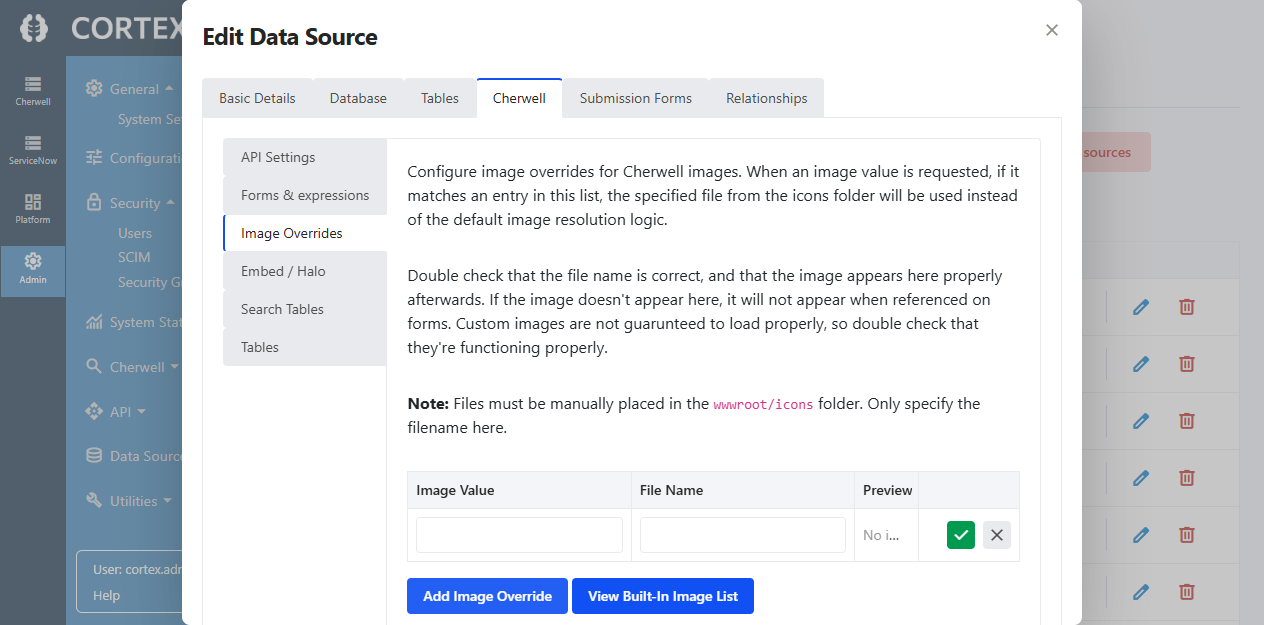Viewport: 1264px width, 625px height.
Task: Click the Cherwell magnifier icon in the admin menu
Action: click(94, 366)
